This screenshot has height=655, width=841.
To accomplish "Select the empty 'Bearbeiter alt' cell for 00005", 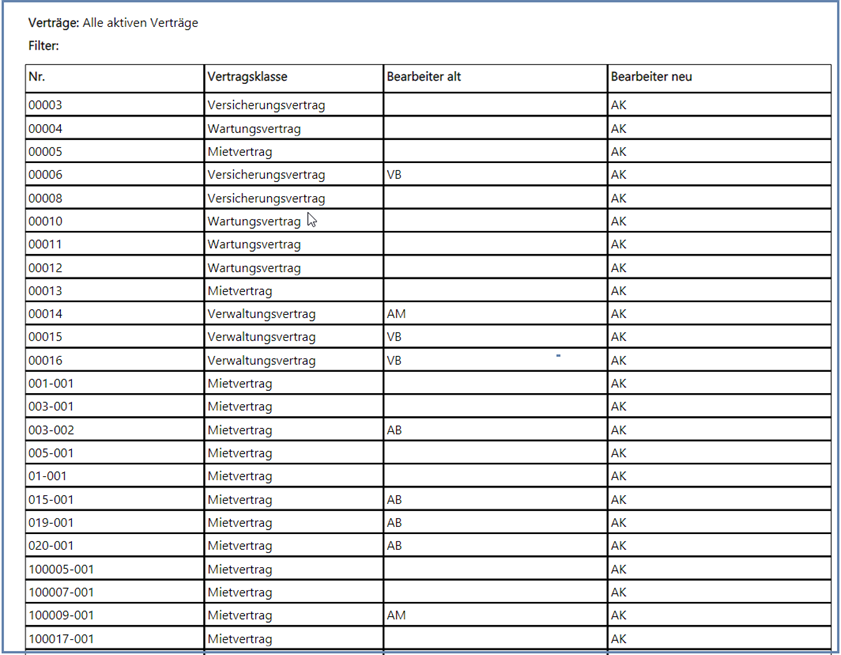I will pyautogui.click(x=495, y=152).
